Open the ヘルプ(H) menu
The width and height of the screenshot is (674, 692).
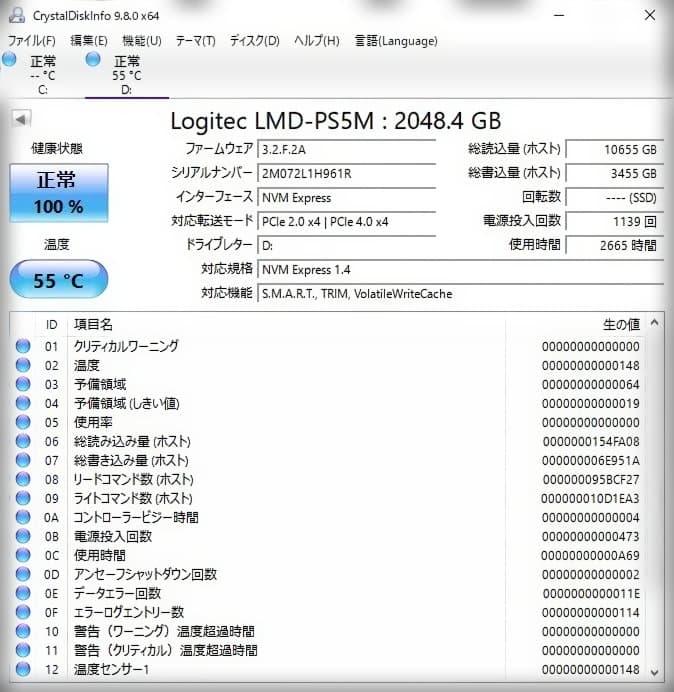(316, 41)
